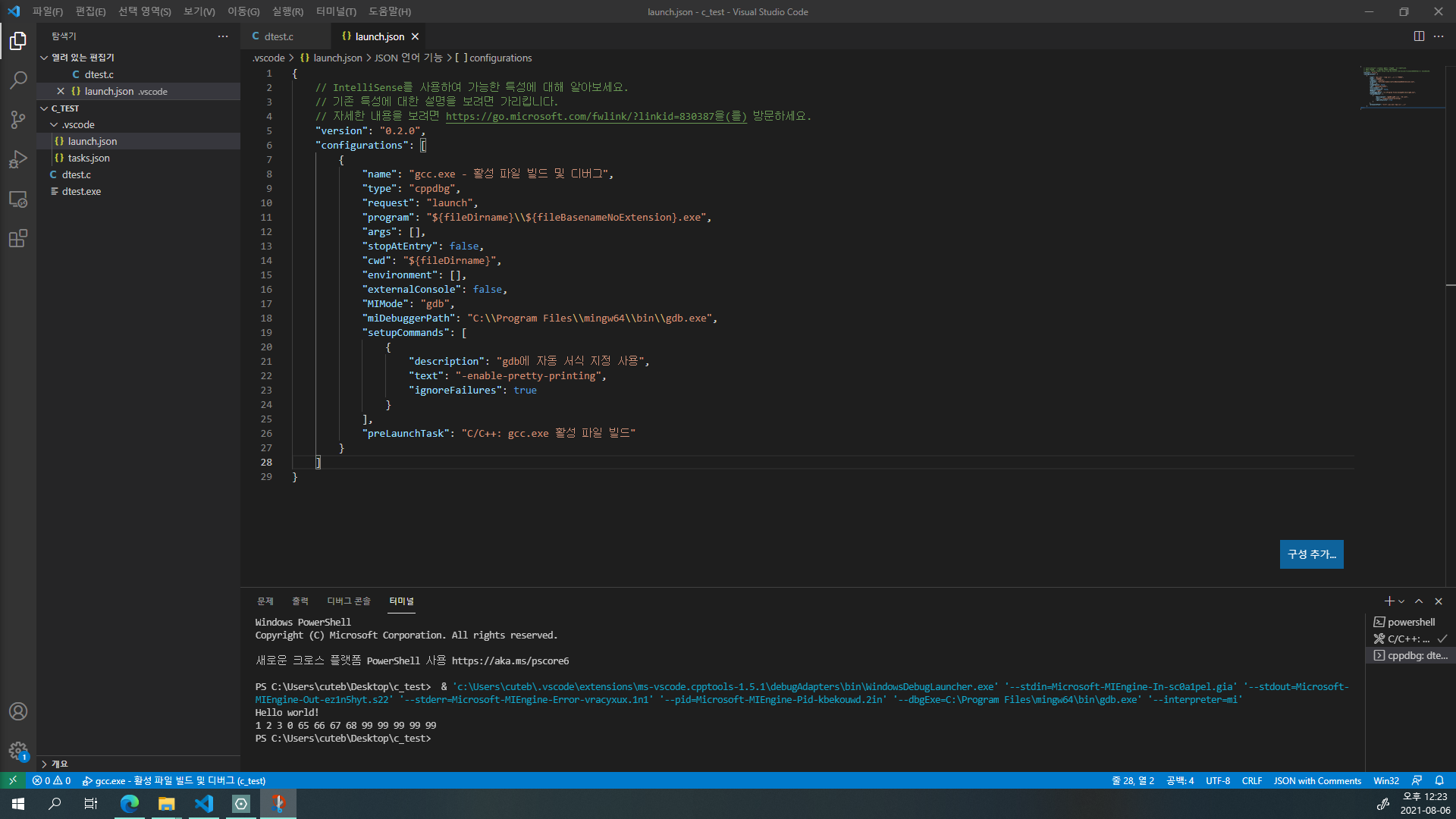This screenshot has width=1456, height=819.
Task: Open the Manage gear icon
Action: [18, 751]
